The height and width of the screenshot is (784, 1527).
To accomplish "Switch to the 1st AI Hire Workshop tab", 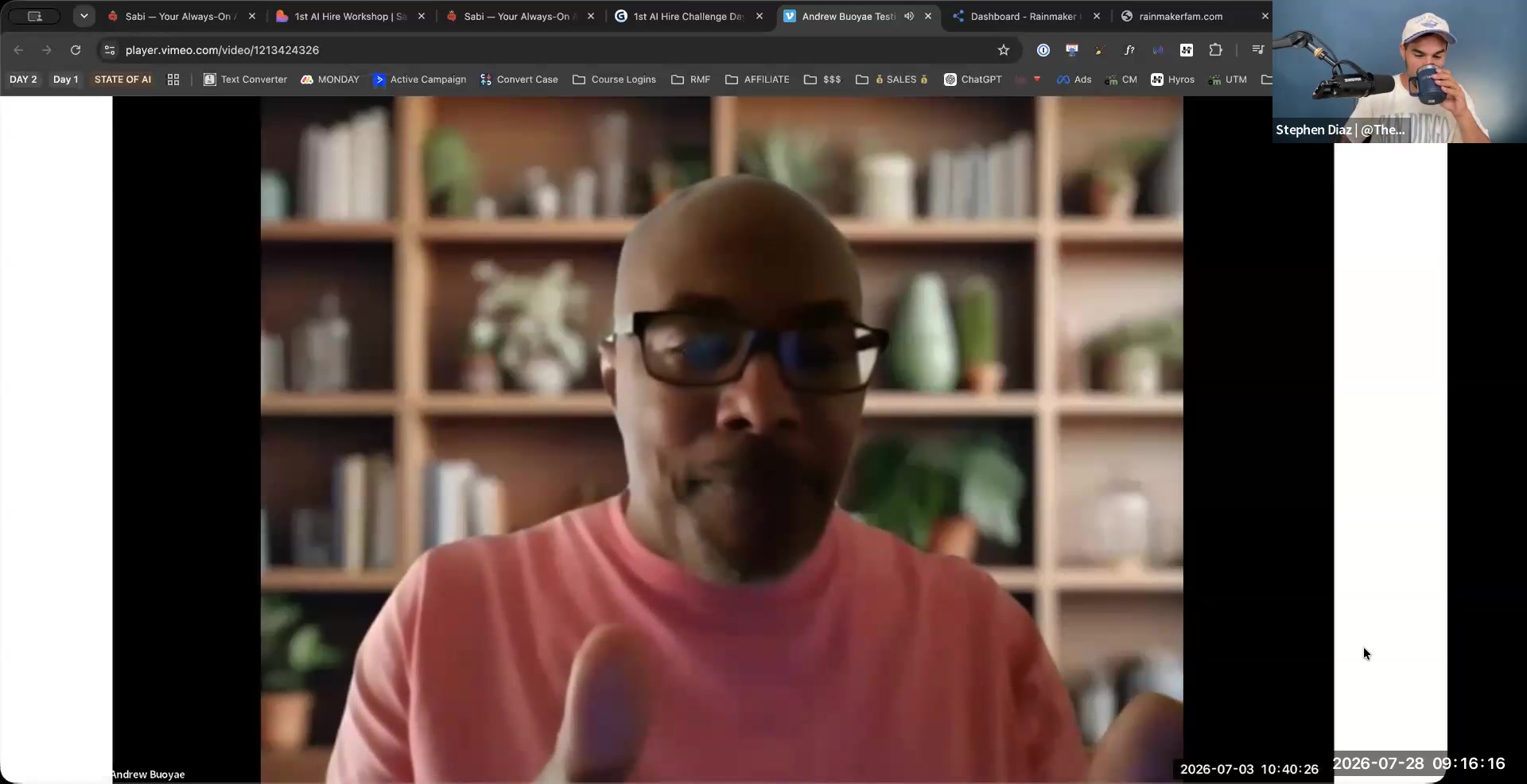I will (x=350, y=16).
